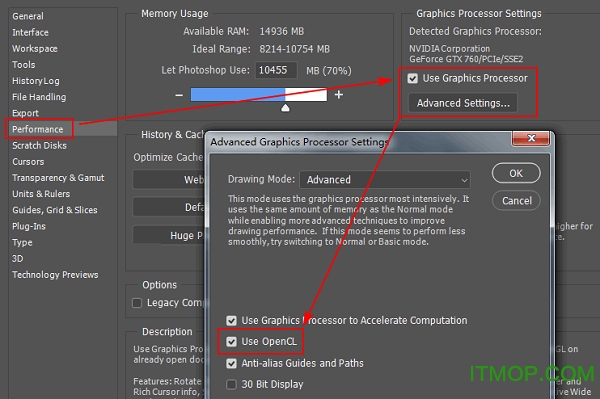The height and width of the screenshot is (399, 600).
Task: Click the Huge Pixel cache preset button
Action: 168,235
